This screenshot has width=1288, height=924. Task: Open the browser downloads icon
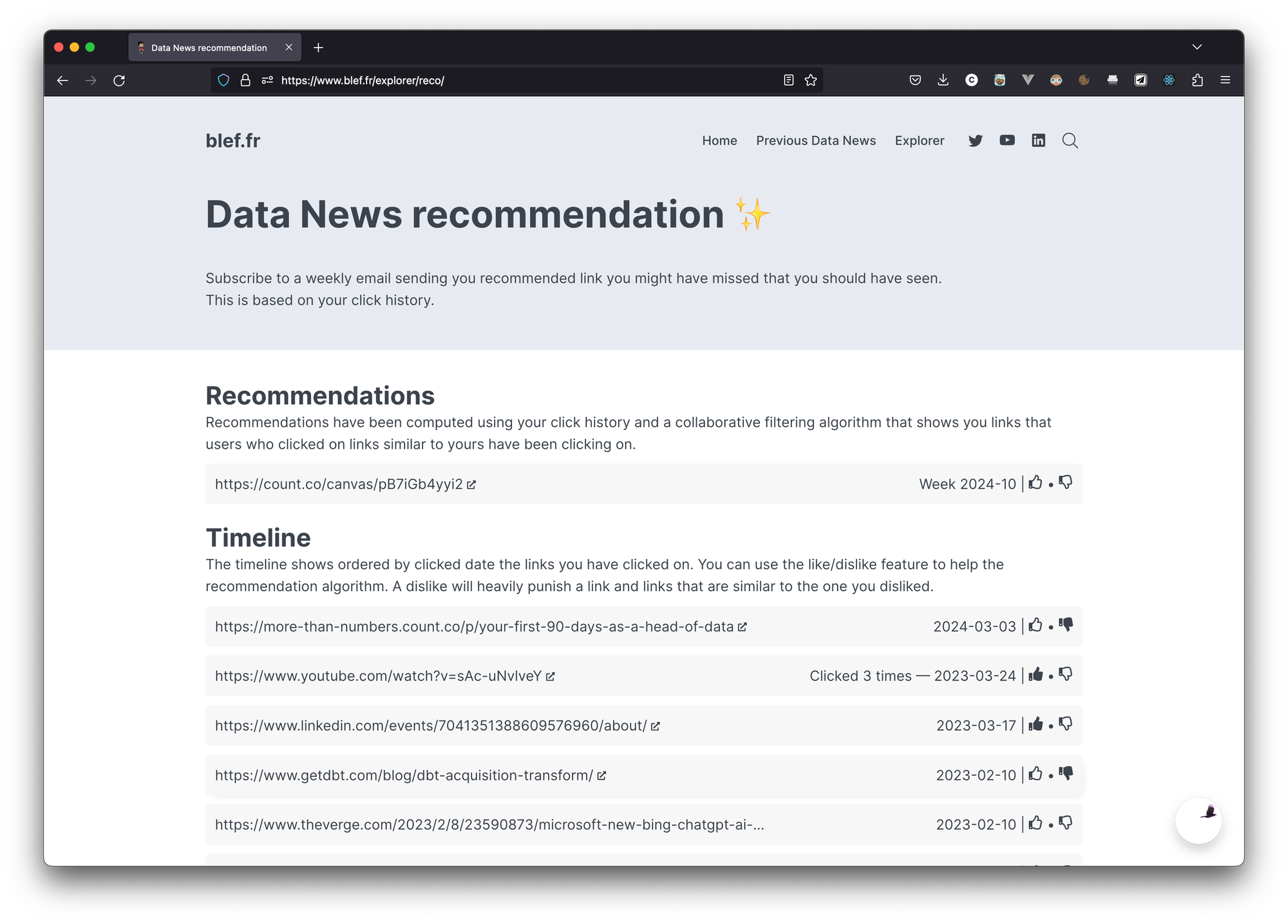pyautogui.click(x=943, y=80)
